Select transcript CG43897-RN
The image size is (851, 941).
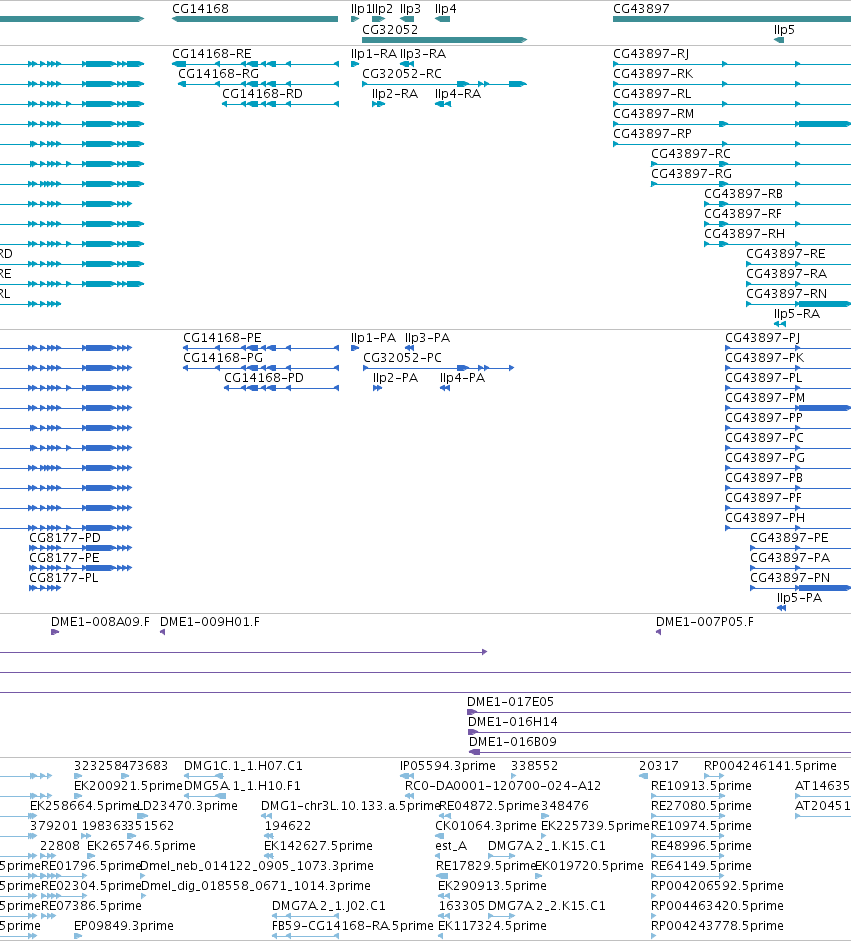pos(786,293)
